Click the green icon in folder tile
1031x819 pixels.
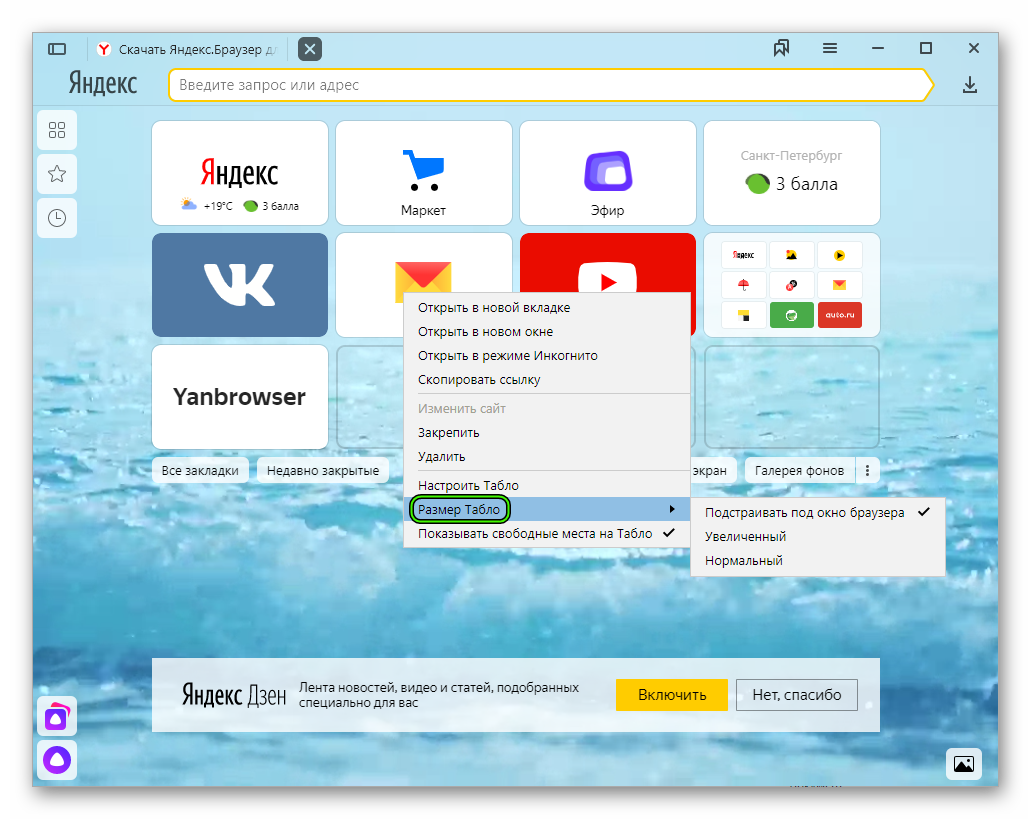(x=792, y=315)
